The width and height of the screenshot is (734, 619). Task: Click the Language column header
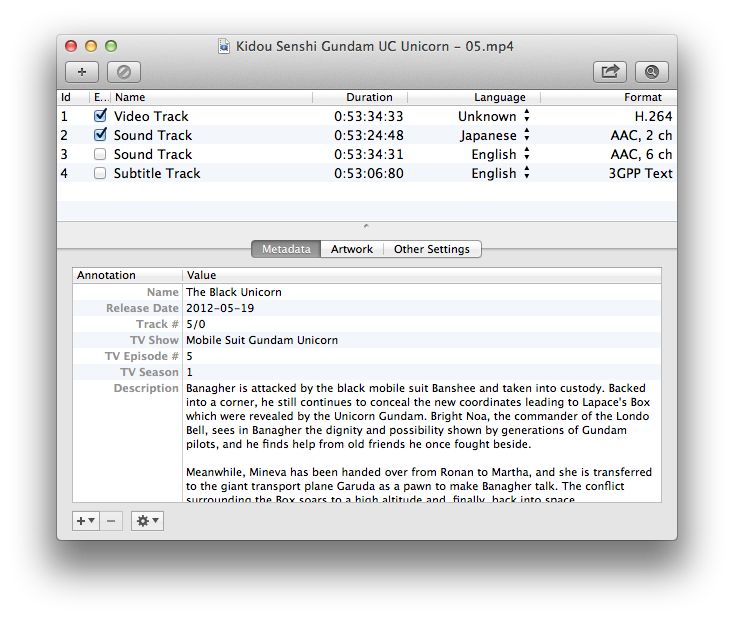[474, 97]
